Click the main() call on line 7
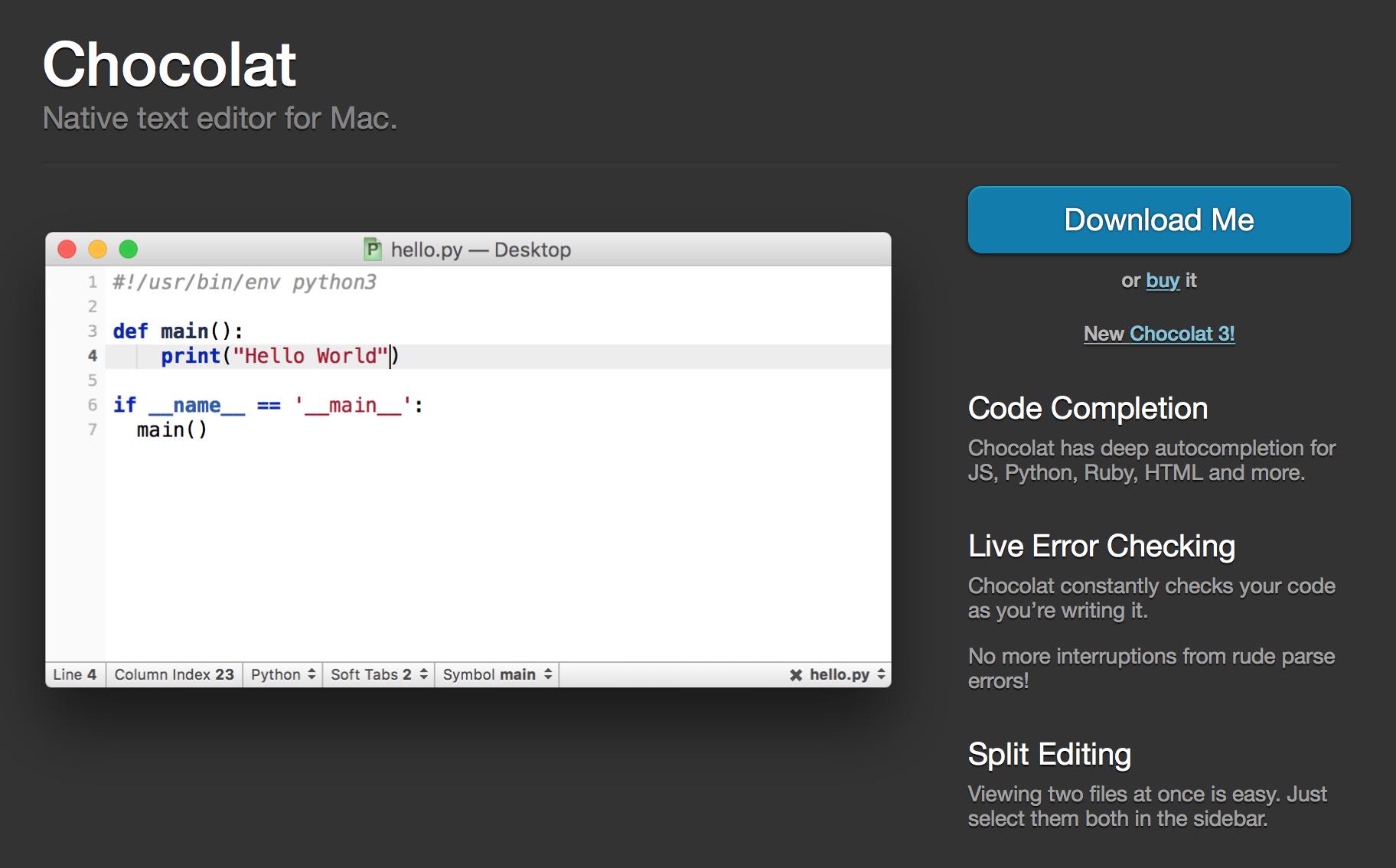This screenshot has width=1396, height=868. (172, 430)
